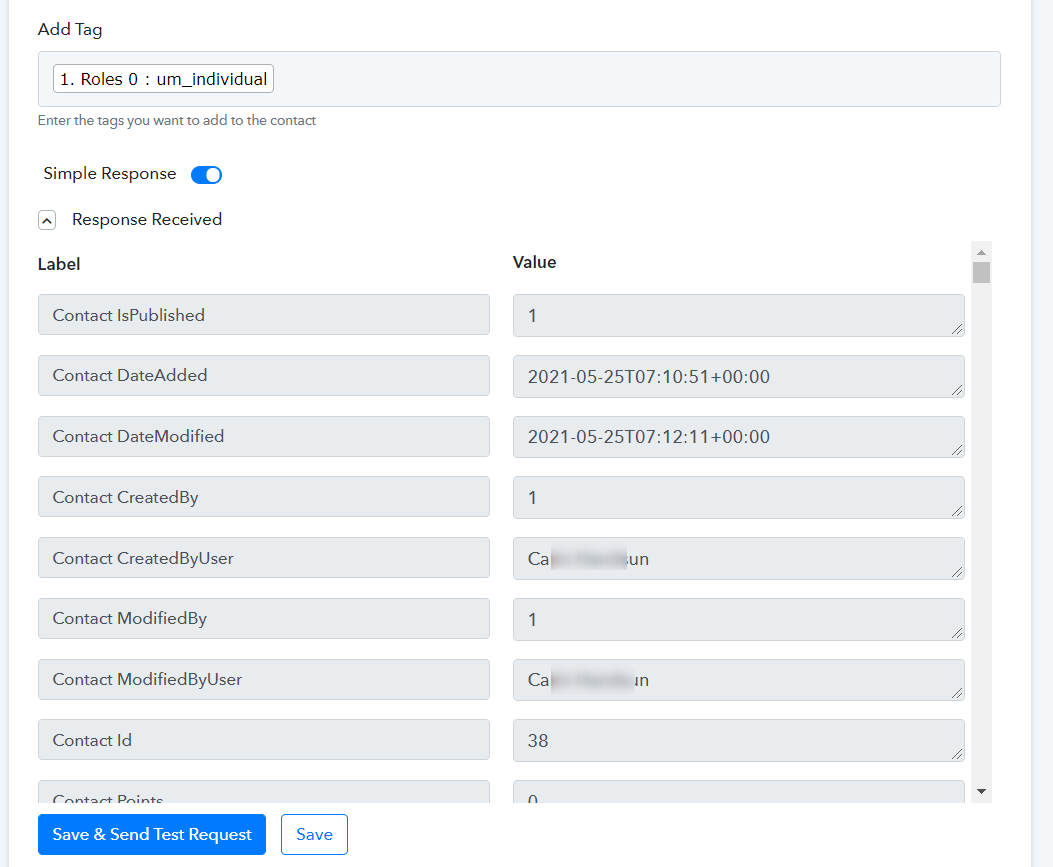Click resize handle of Contact IsPublished value

(x=958, y=329)
